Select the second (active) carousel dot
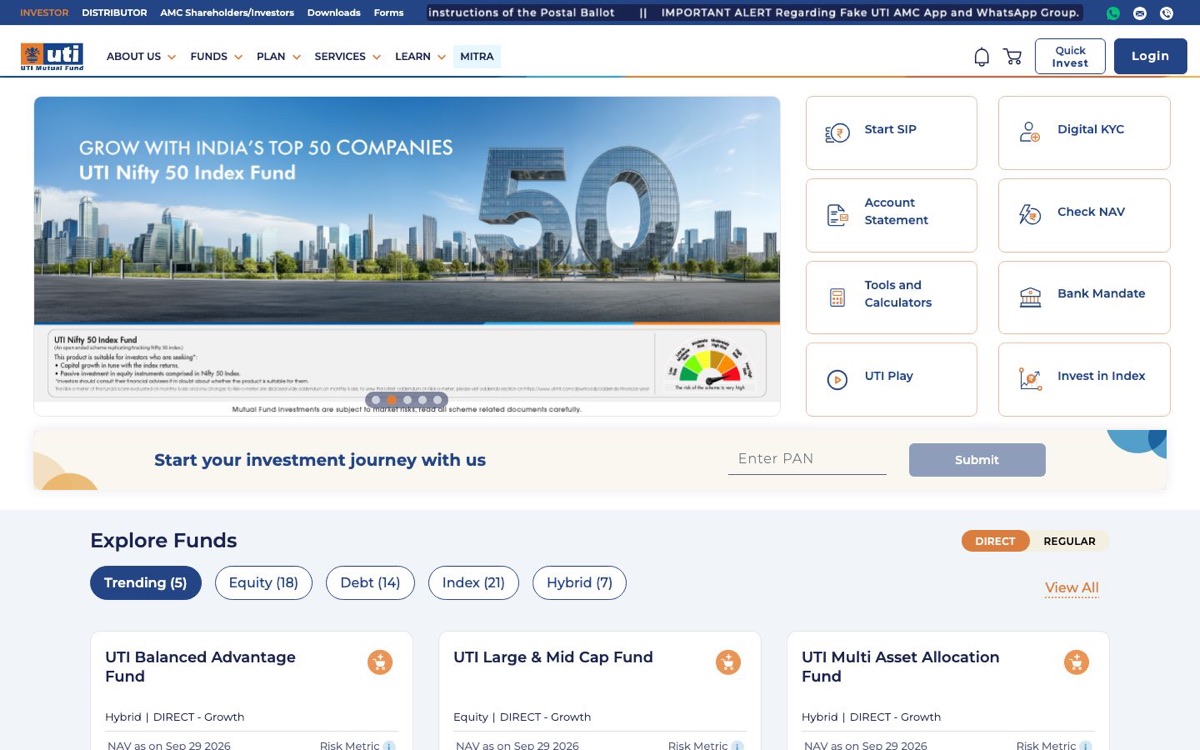Viewport: 1200px width, 750px height. [391, 400]
